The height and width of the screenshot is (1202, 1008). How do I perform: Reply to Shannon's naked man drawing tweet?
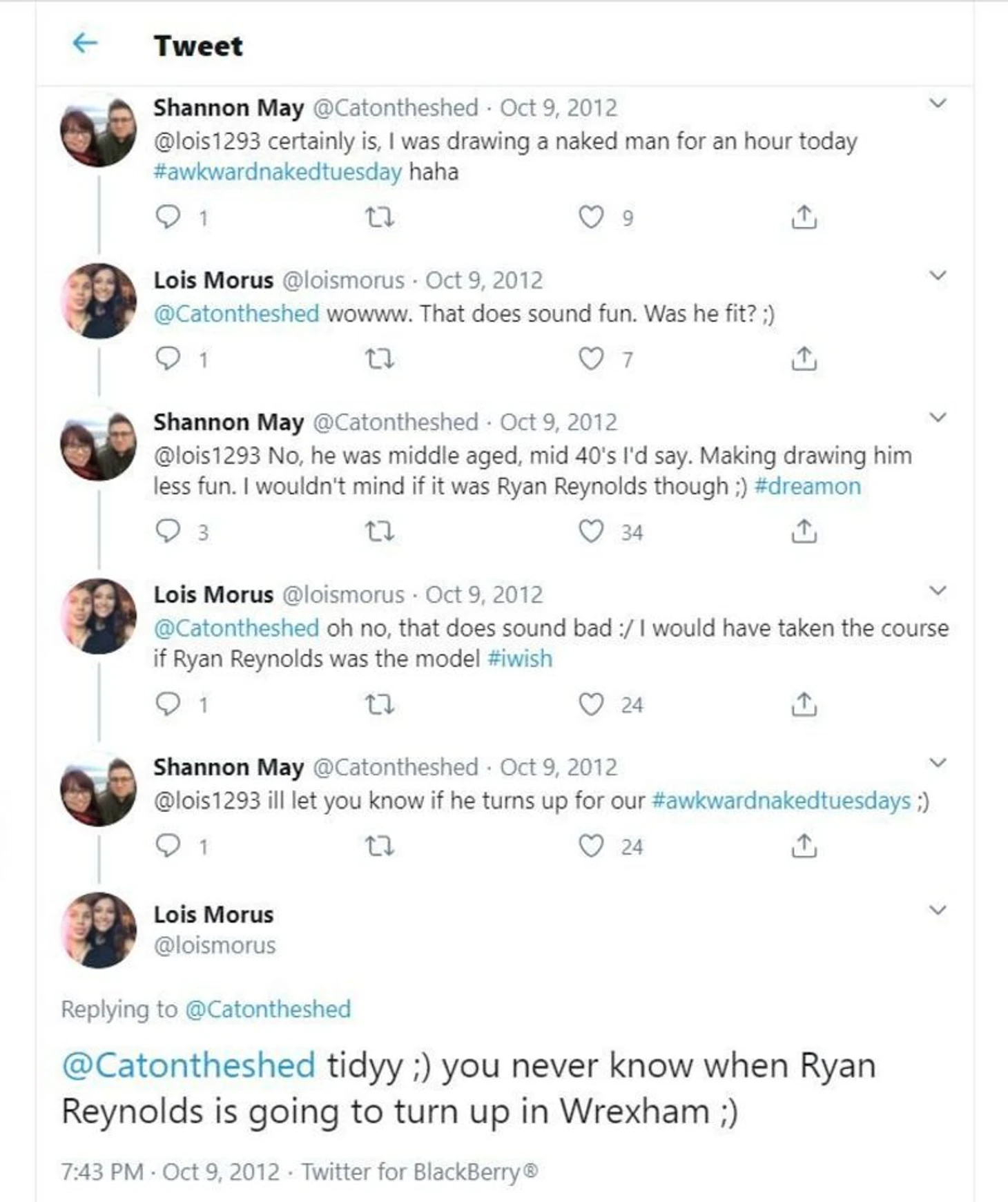[x=168, y=217]
